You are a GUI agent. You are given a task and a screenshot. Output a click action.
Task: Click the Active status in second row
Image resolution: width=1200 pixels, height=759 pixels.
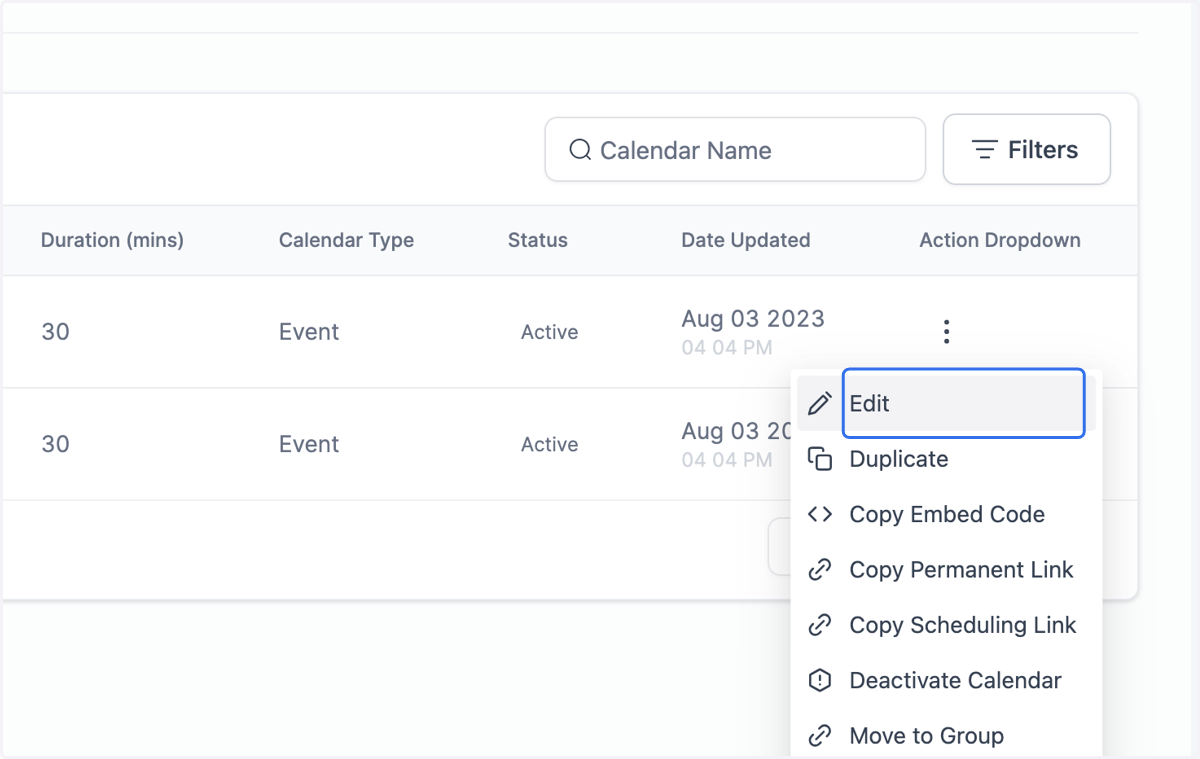tap(549, 444)
